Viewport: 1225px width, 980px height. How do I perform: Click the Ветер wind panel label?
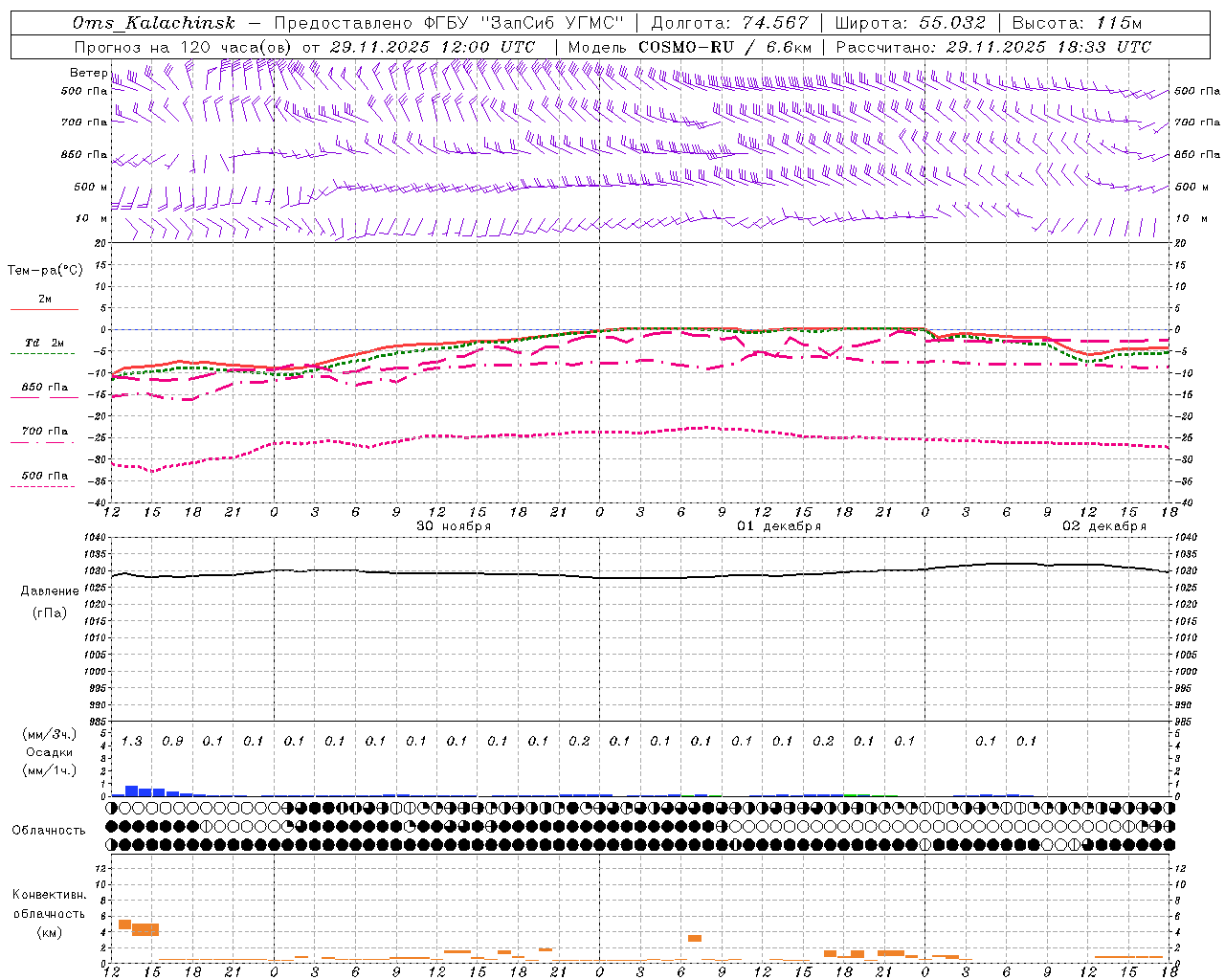tap(88, 73)
